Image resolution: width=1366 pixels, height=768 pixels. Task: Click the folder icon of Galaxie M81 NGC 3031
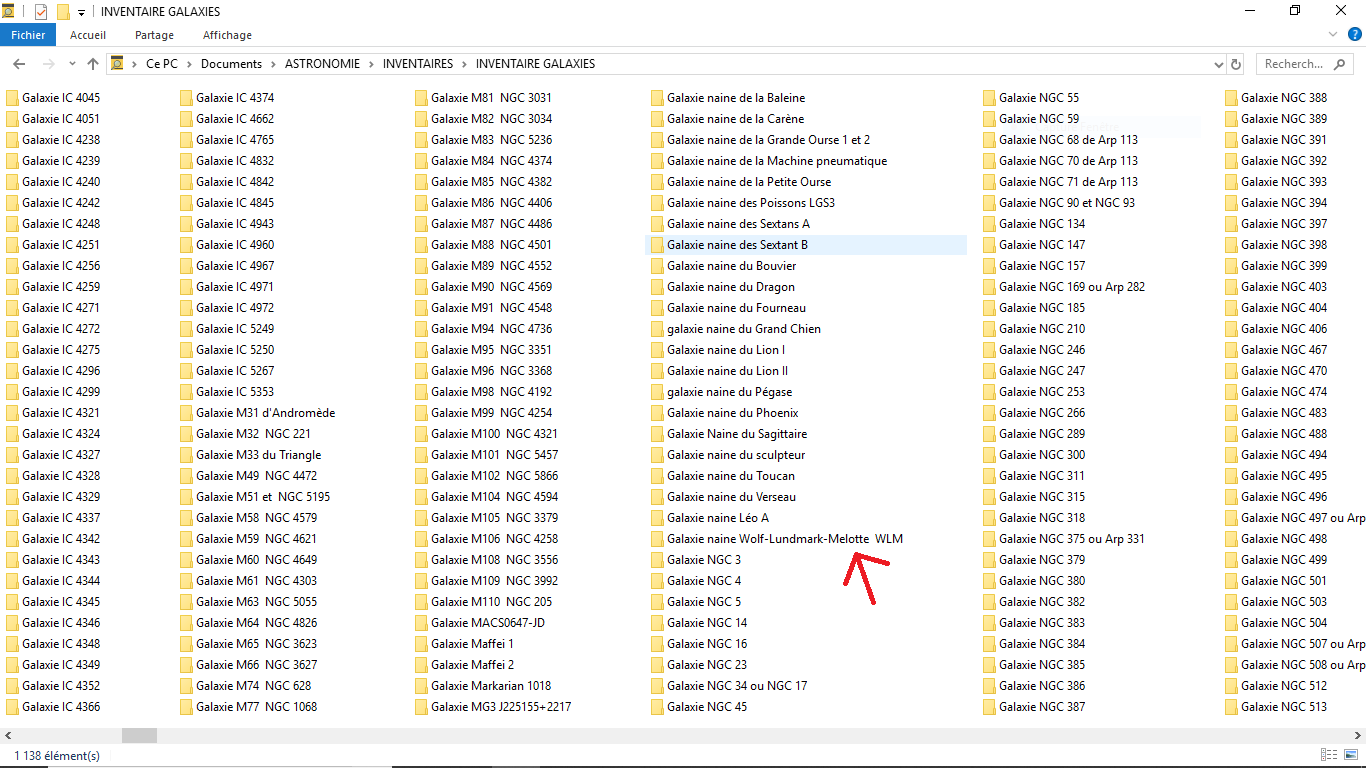click(x=421, y=98)
